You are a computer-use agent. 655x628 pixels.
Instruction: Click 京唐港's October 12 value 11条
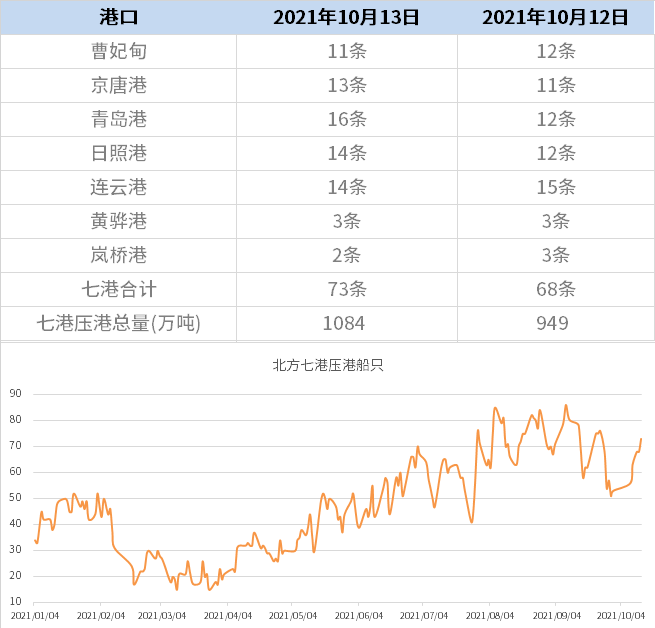point(556,85)
